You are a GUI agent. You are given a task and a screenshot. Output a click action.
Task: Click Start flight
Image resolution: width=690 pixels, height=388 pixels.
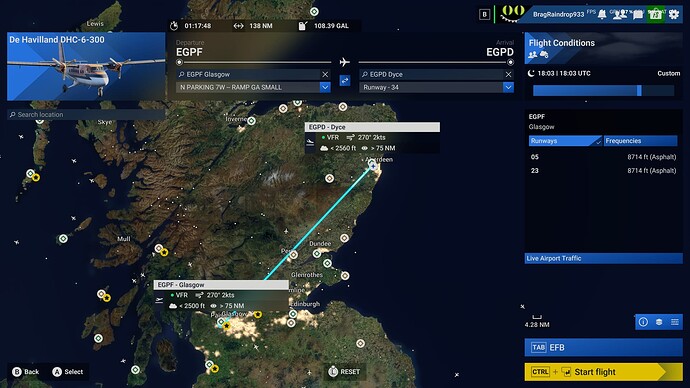tap(603, 372)
